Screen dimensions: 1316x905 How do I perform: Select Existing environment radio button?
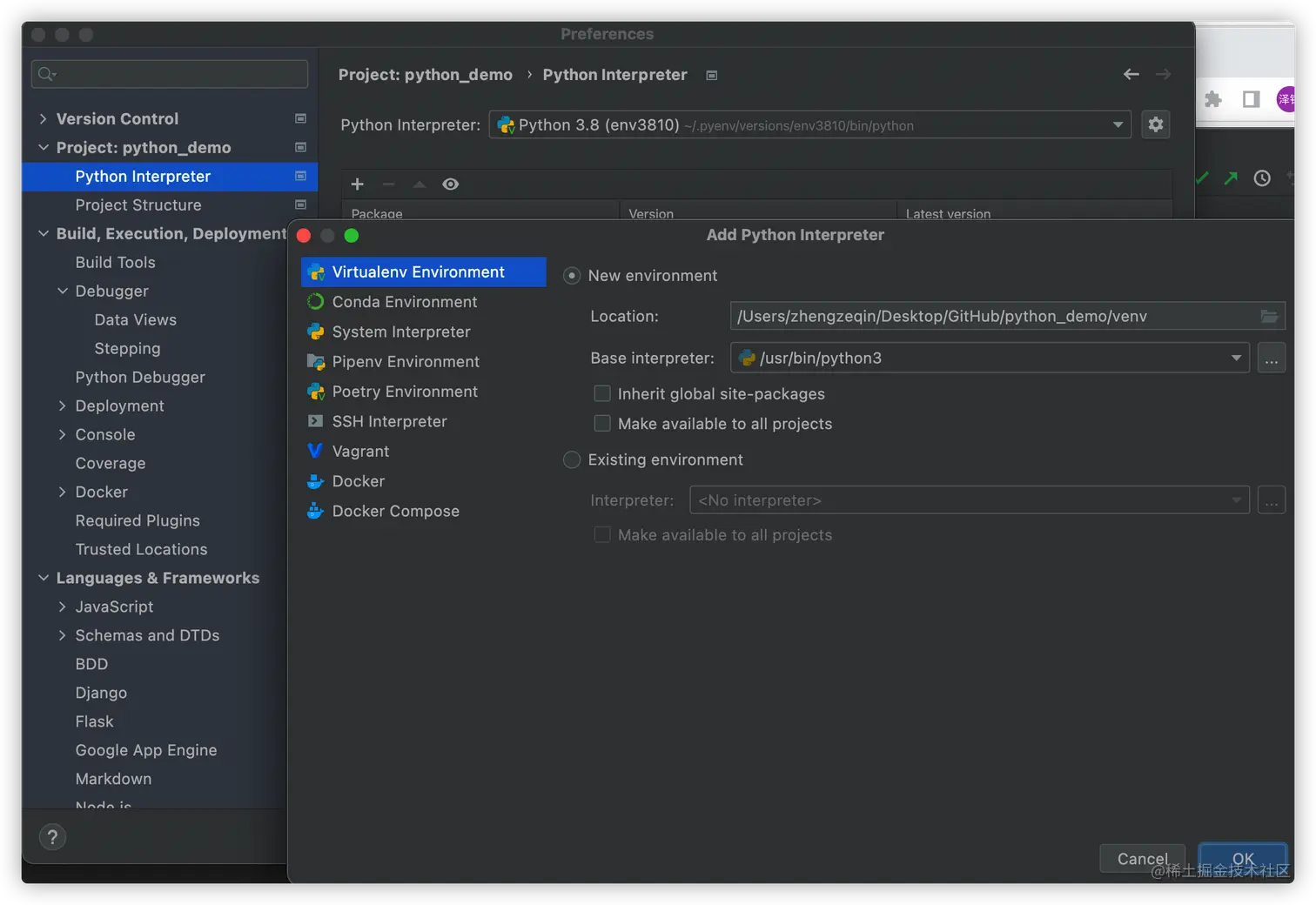[x=572, y=459]
